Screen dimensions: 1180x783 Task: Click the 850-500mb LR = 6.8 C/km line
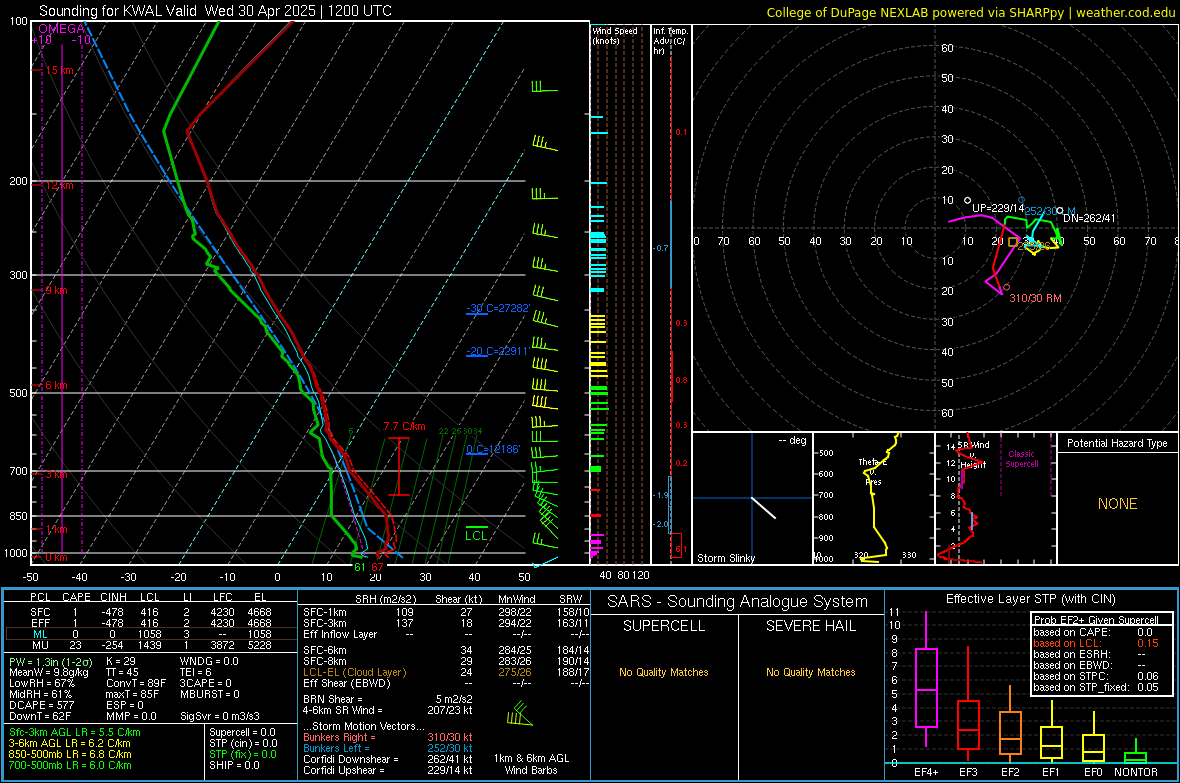(x=70, y=754)
